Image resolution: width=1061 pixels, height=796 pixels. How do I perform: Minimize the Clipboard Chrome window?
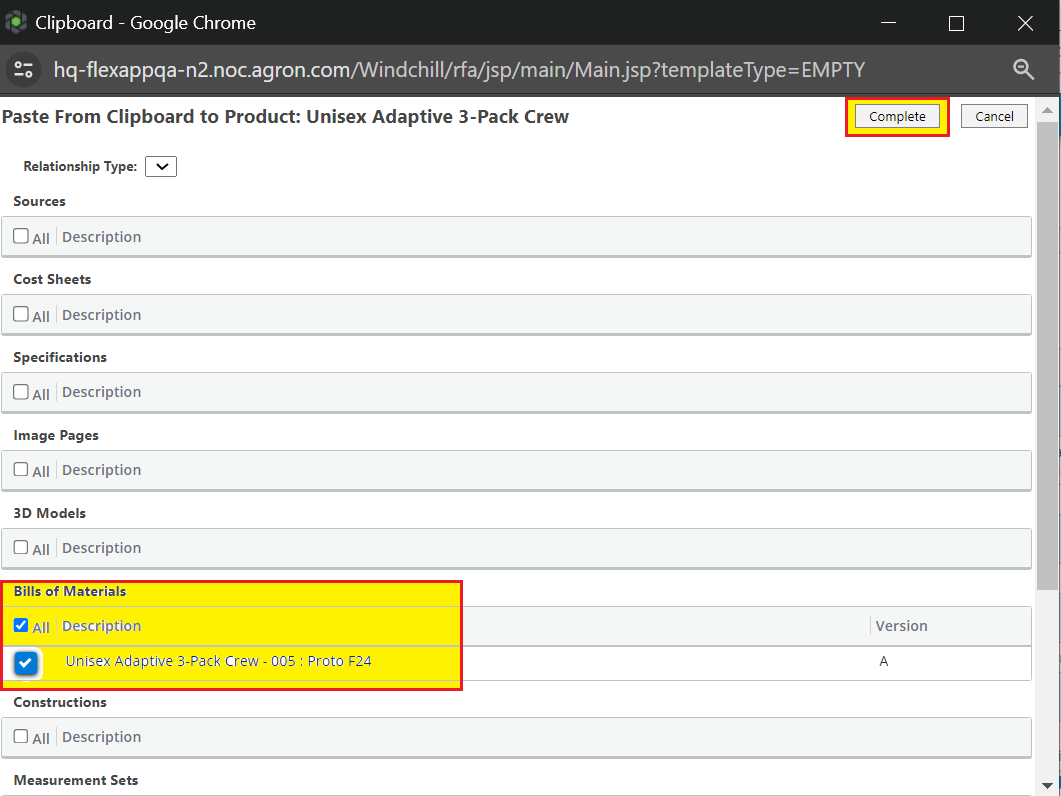(888, 23)
